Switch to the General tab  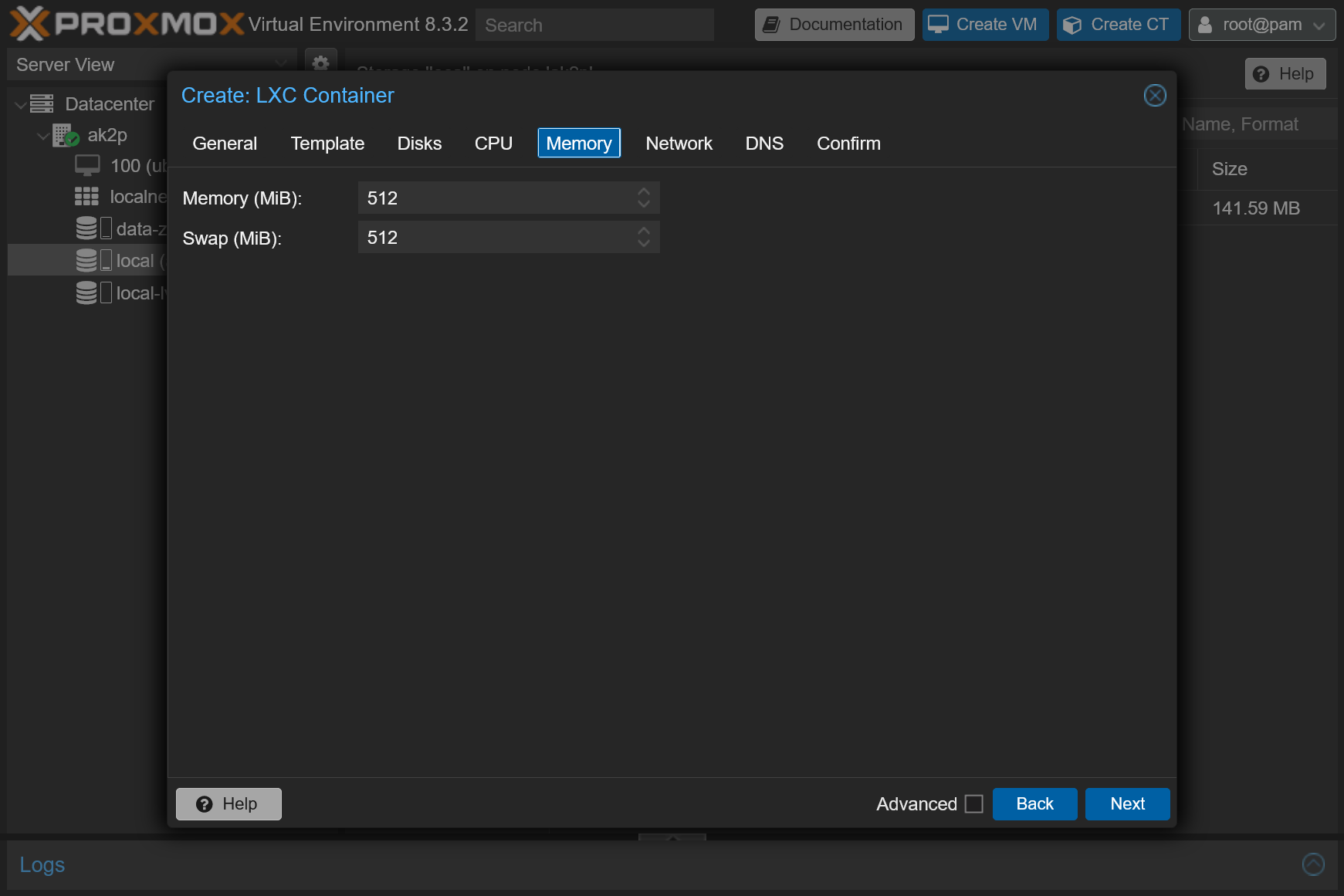[x=225, y=144]
